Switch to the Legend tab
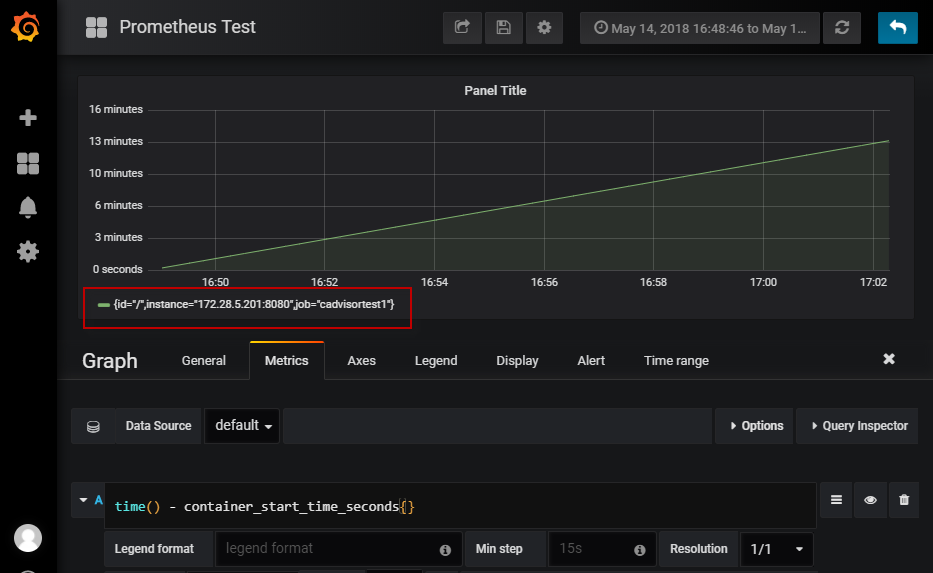This screenshot has width=933, height=573. (x=436, y=361)
